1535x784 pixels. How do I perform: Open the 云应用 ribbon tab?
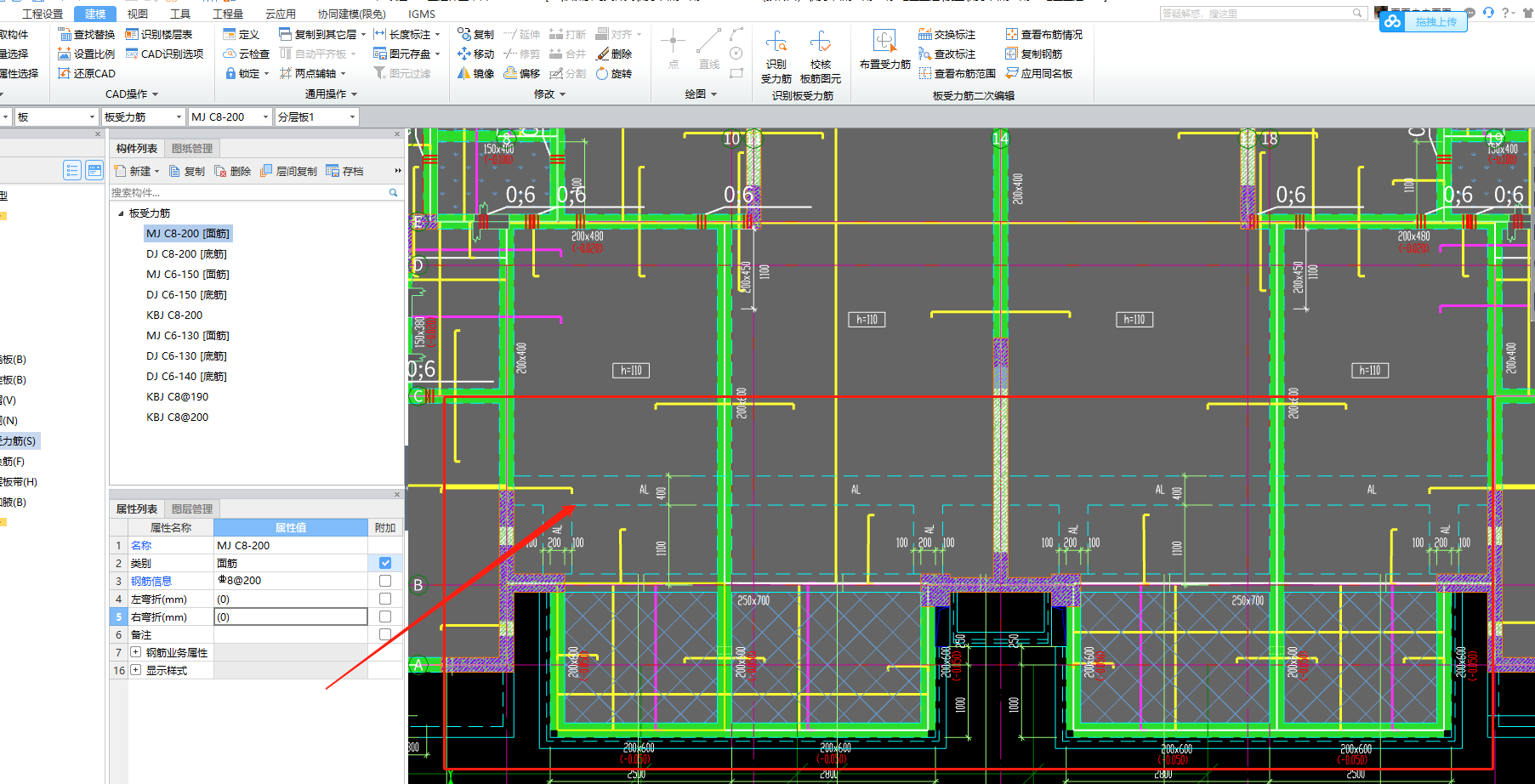click(x=281, y=14)
